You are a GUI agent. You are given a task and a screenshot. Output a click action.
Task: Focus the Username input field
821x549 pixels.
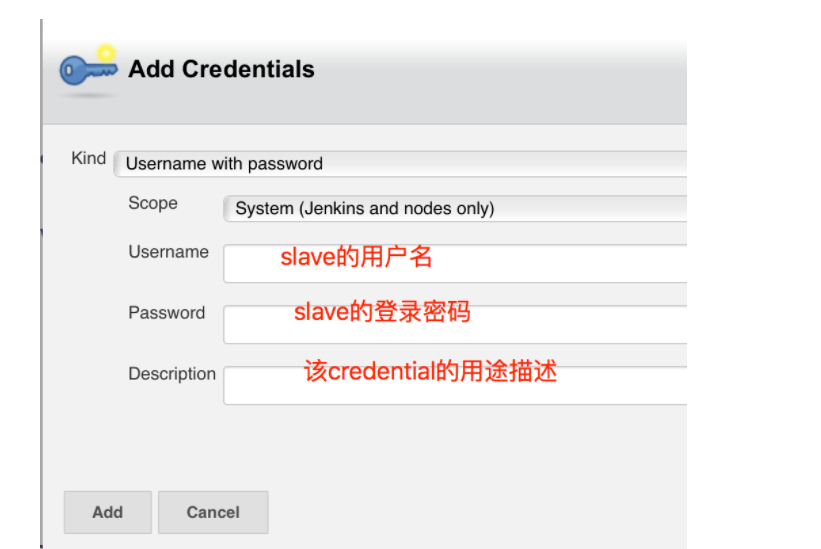click(x=455, y=263)
